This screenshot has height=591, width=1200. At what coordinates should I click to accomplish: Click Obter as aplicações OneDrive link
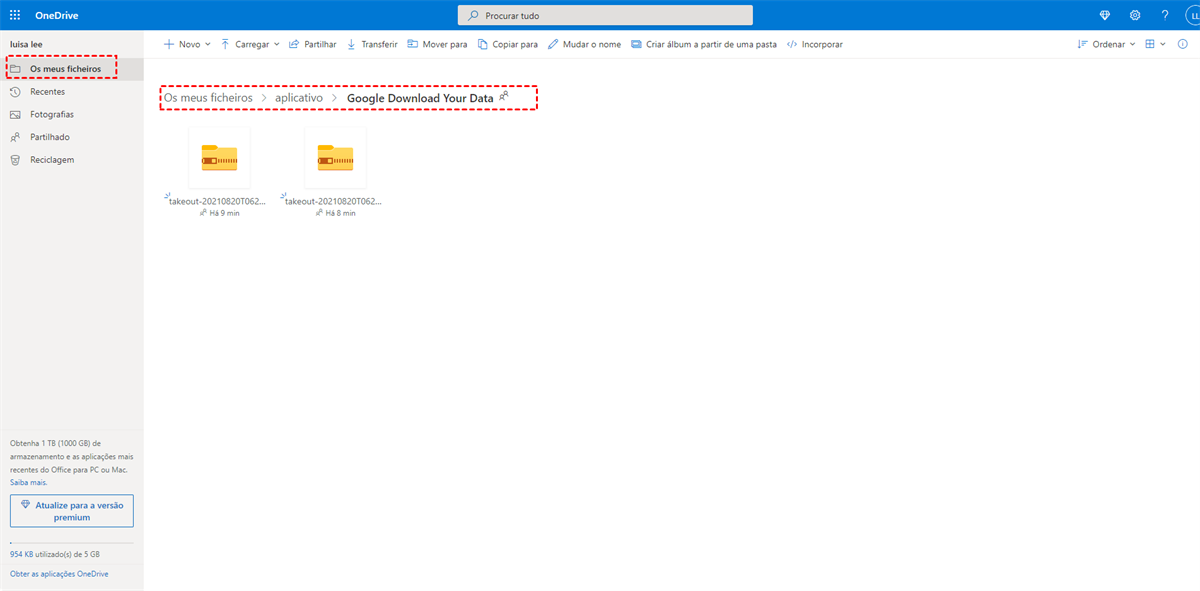coord(59,574)
